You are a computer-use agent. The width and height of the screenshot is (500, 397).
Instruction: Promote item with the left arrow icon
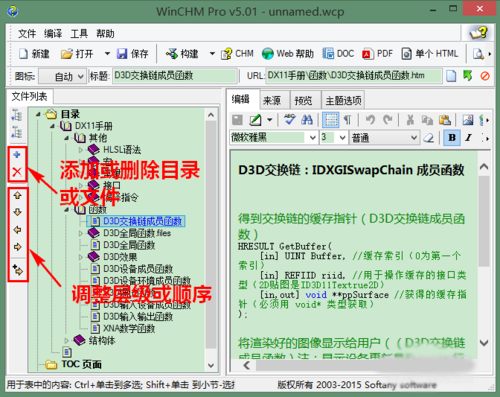pyautogui.click(x=17, y=230)
